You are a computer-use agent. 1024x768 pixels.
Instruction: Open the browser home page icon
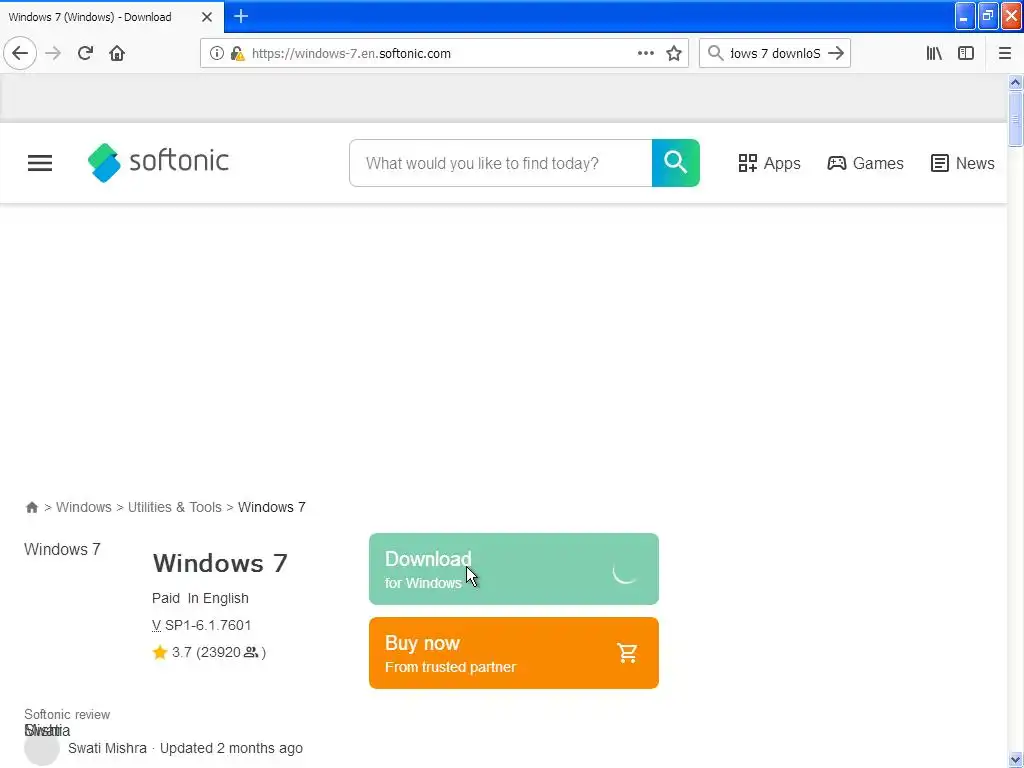point(117,53)
